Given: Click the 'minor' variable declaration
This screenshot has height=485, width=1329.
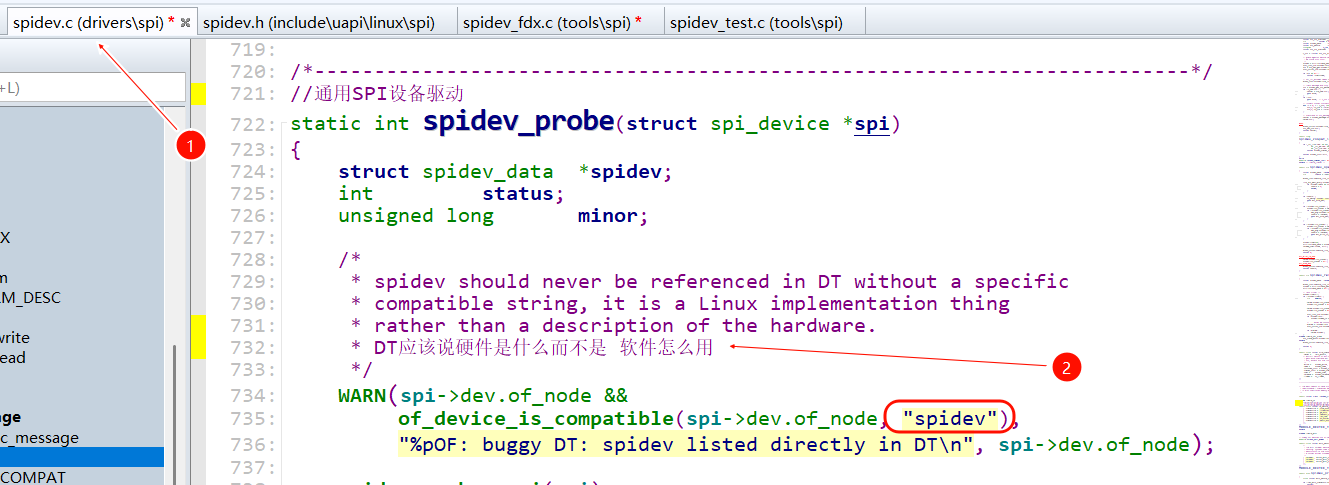Looking at the screenshot, I should tap(608, 216).
